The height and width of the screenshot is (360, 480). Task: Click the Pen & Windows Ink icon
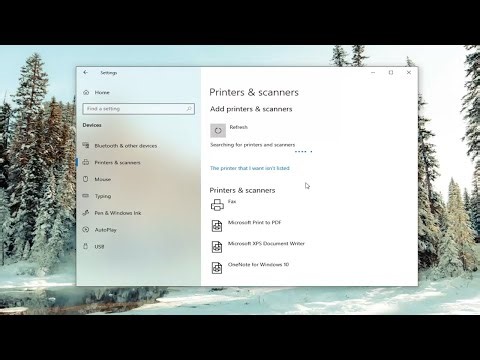86,212
